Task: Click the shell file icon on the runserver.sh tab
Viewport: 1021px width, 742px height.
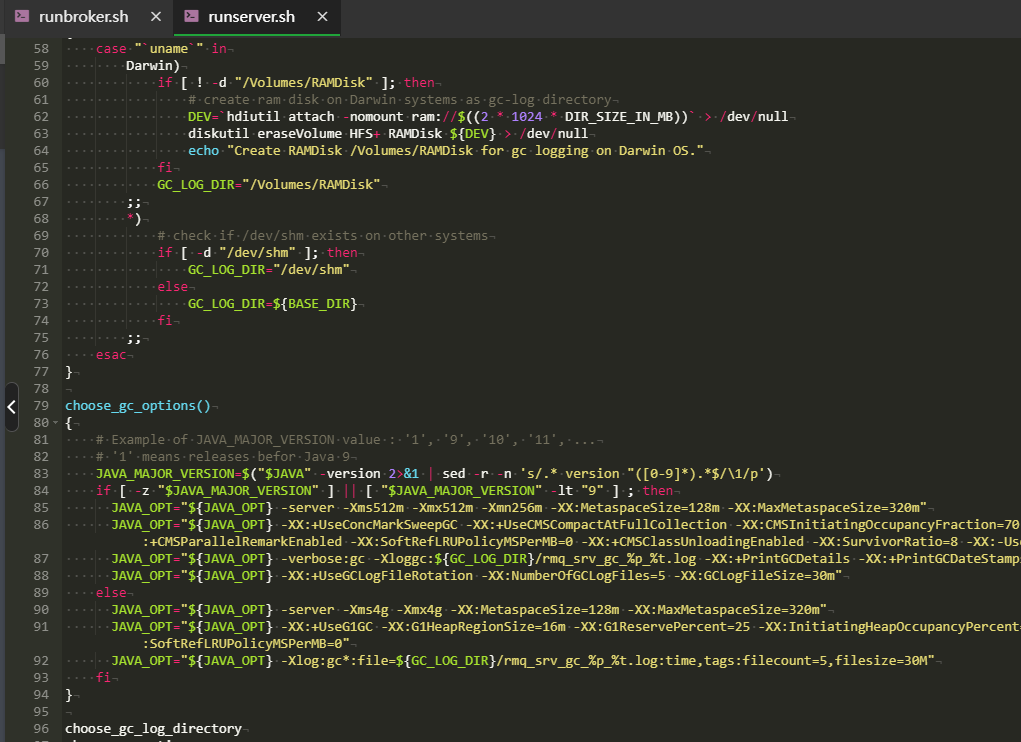Action: (191, 16)
